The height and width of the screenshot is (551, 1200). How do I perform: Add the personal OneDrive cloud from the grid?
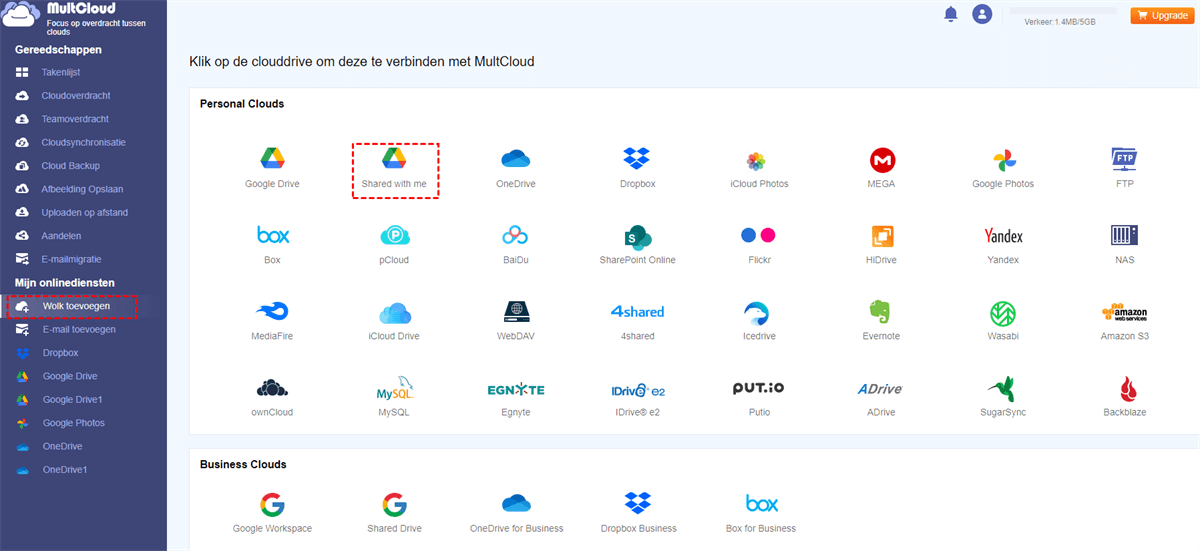pyautogui.click(x=515, y=168)
